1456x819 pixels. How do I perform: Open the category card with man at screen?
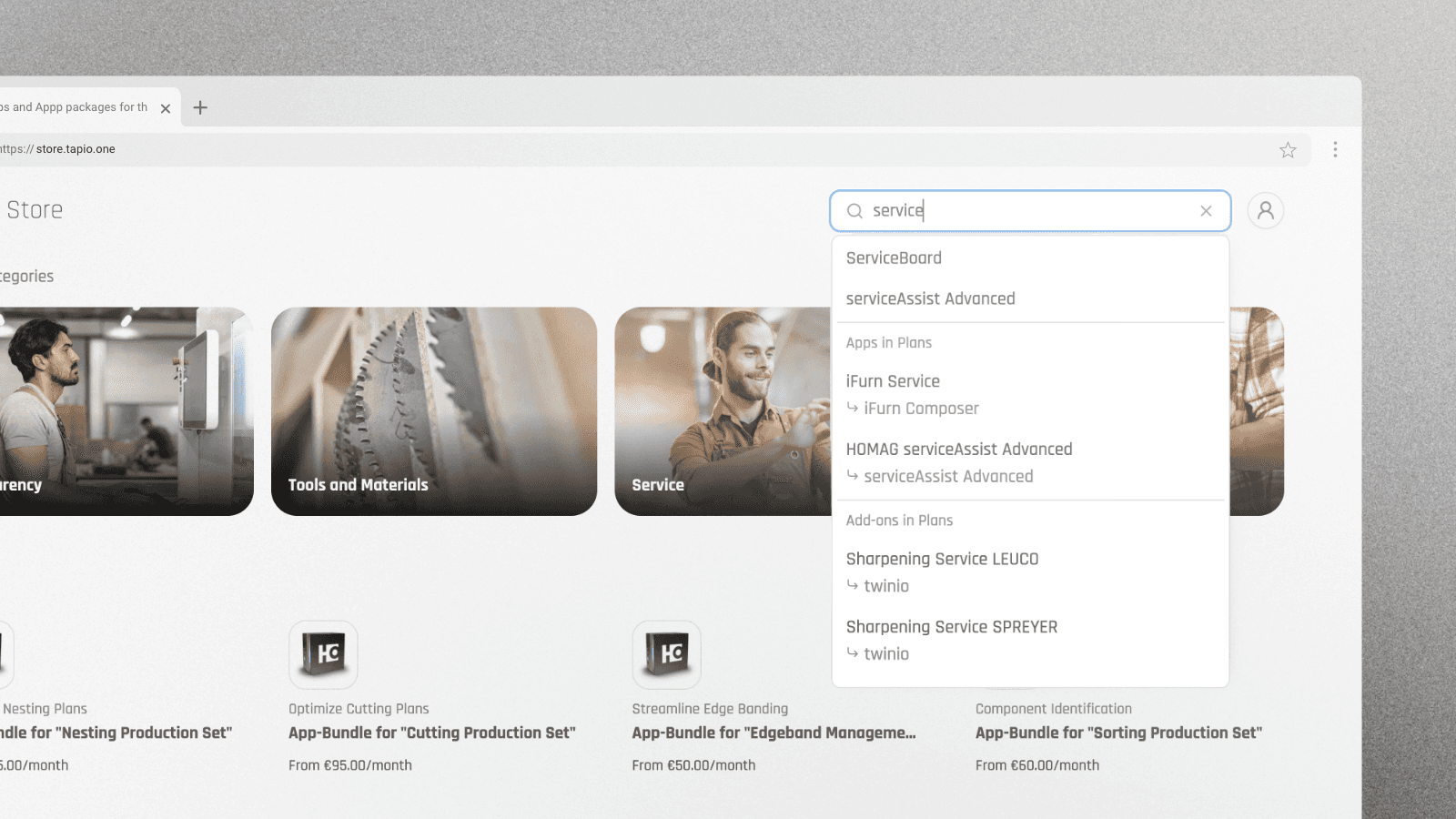pos(126,411)
